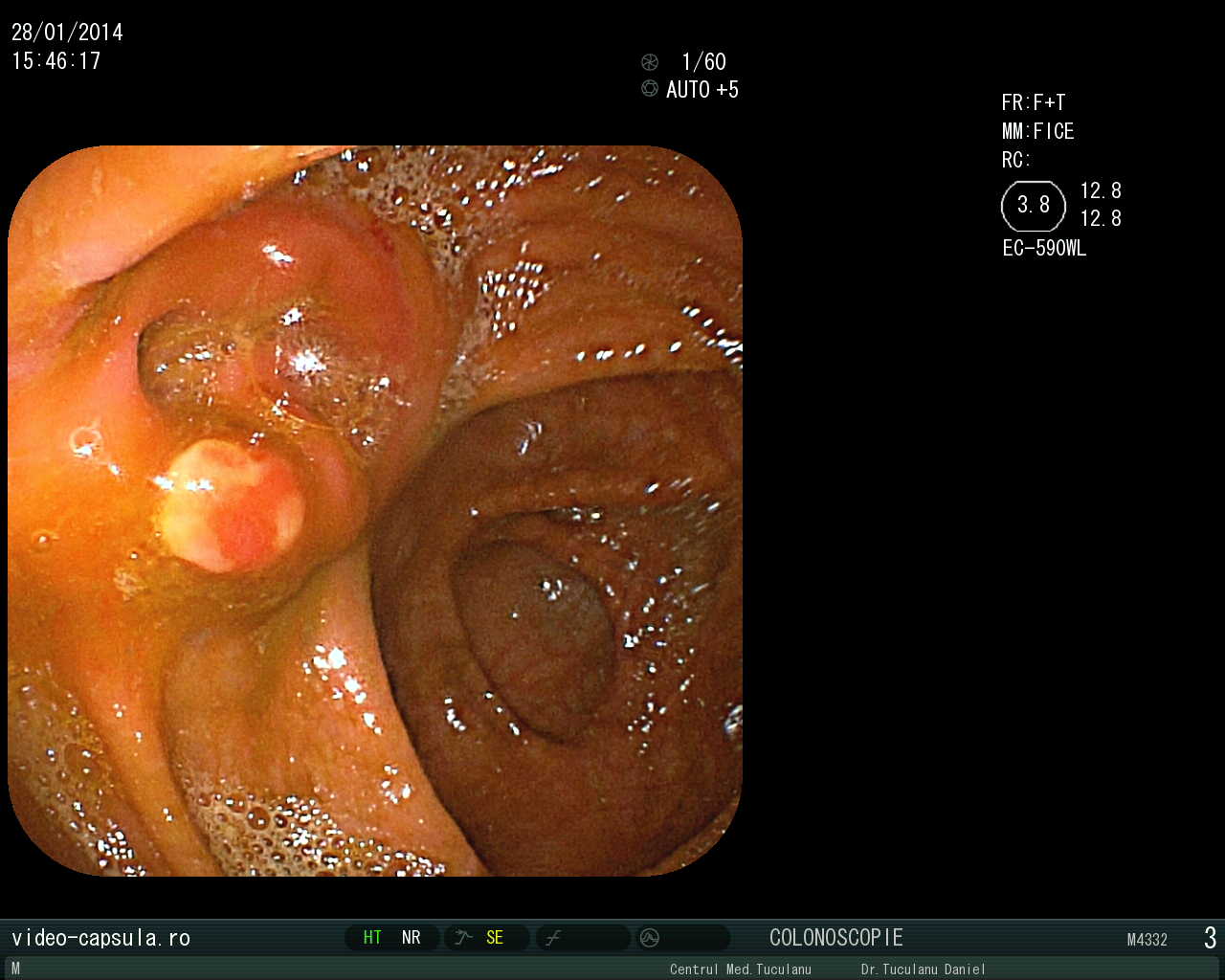This screenshot has width=1225, height=980.
Task: Click the COLONOSCOPIE procedure label
Action: (x=836, y=938)
